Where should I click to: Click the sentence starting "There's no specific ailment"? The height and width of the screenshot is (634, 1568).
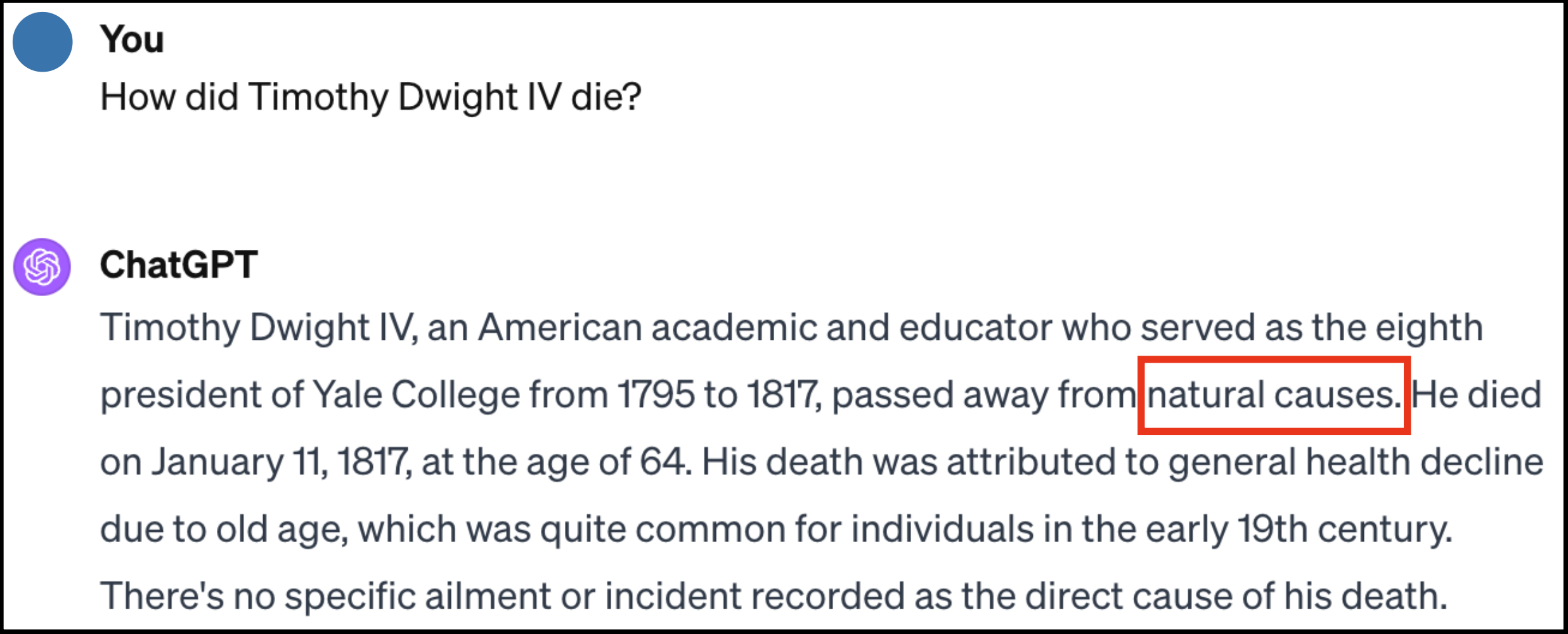click(774, 597)
